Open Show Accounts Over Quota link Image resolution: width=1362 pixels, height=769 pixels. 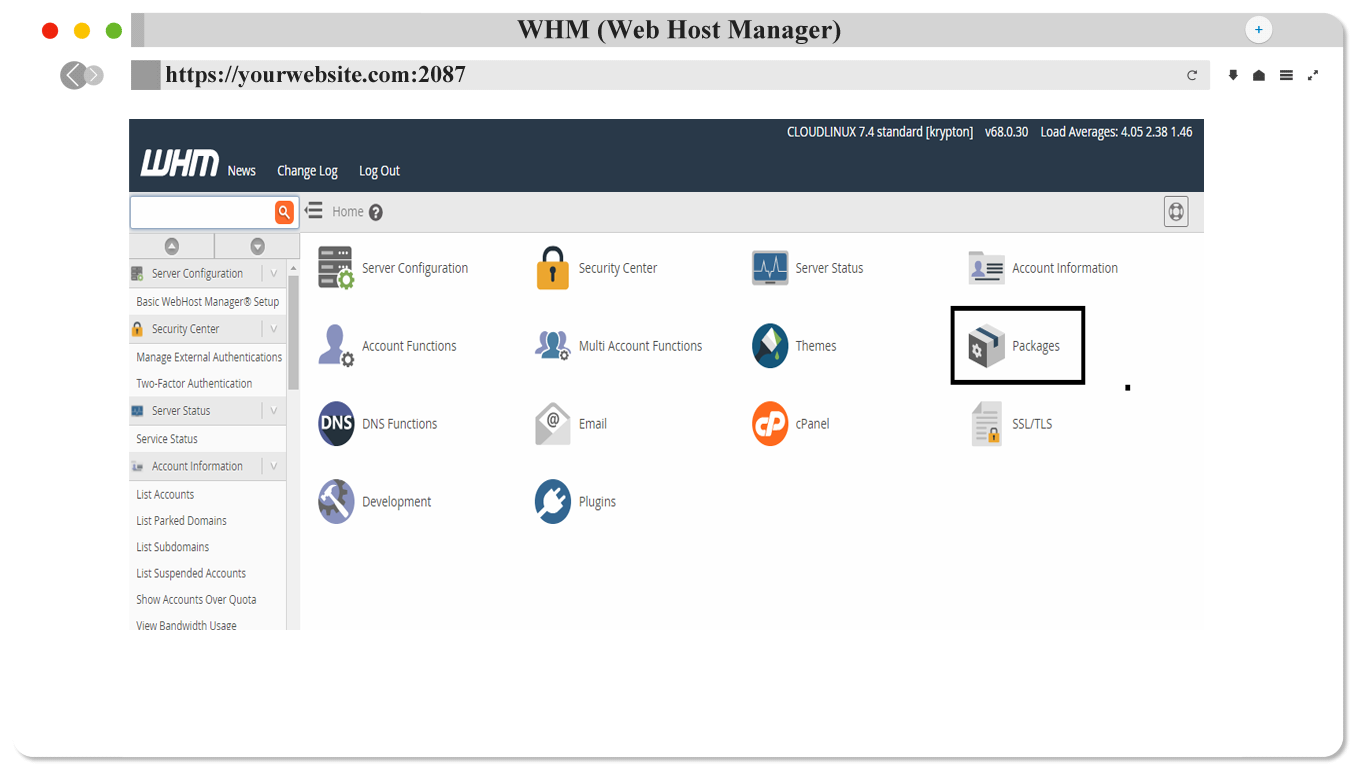coord(196,599)
